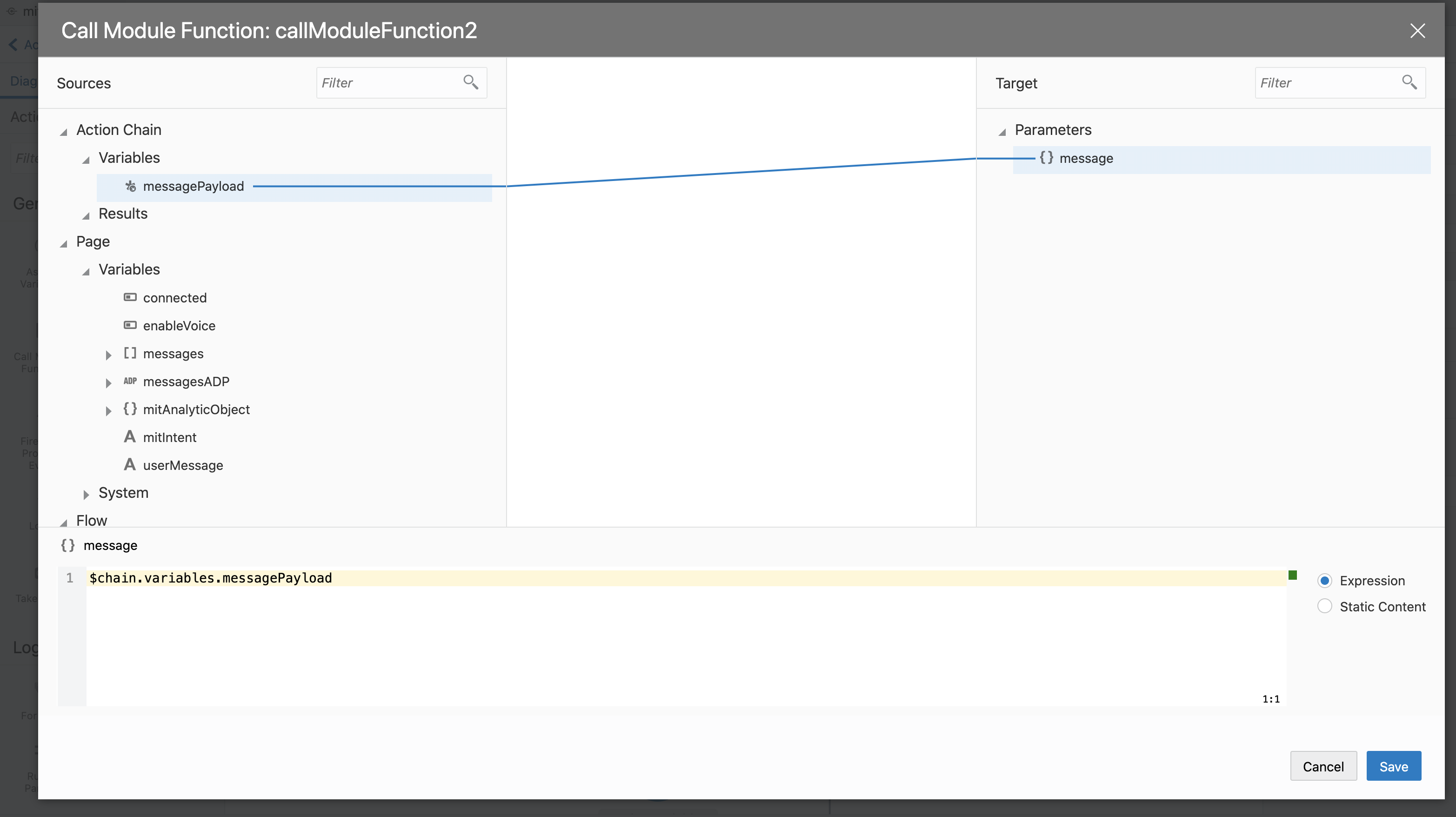Click the messagePayload variable icon
The image size is (1456, 817).
tap(131, 186)
